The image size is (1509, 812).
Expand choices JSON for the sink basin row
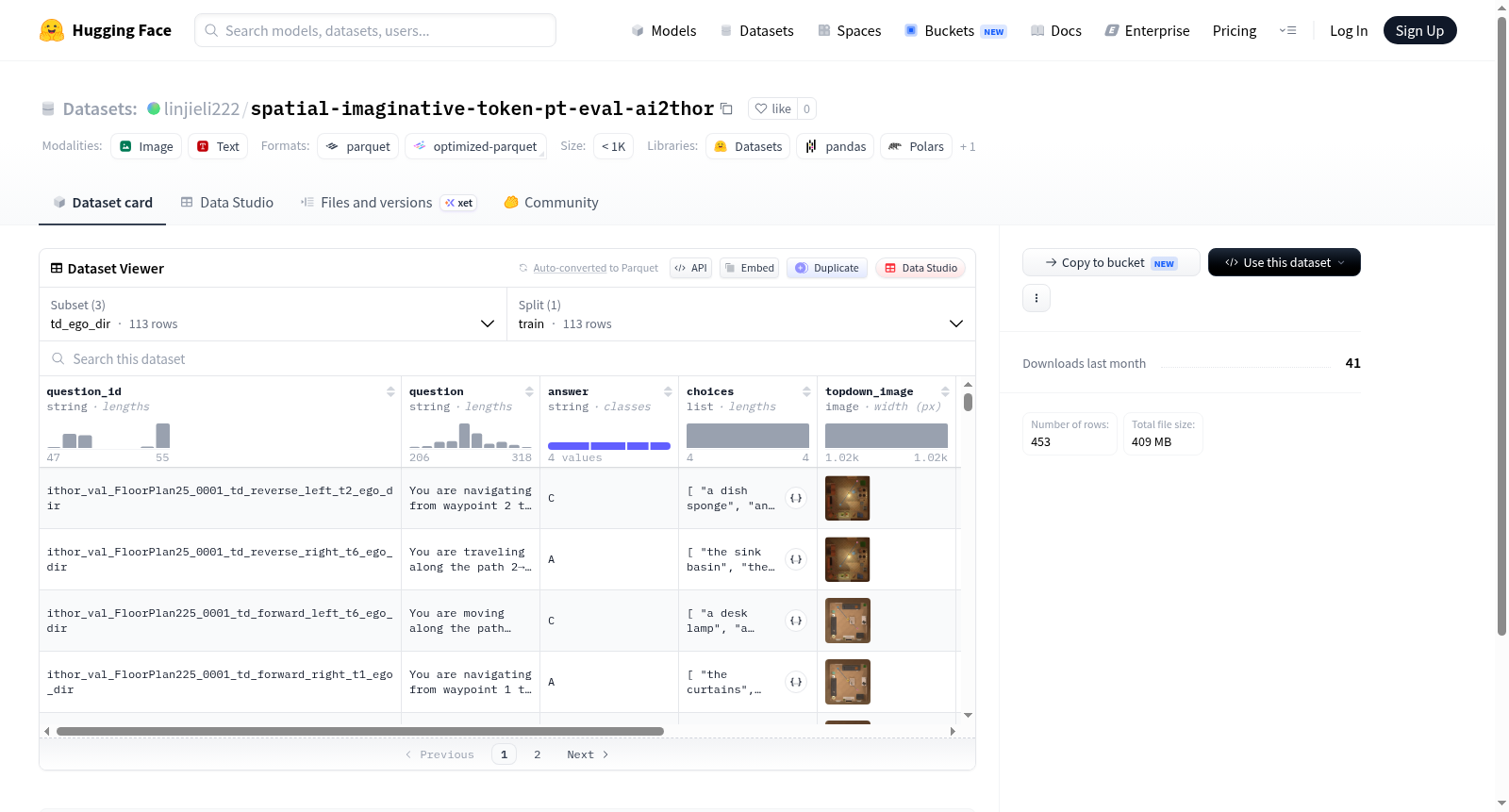pyautogui.click(x=796, y=559)
